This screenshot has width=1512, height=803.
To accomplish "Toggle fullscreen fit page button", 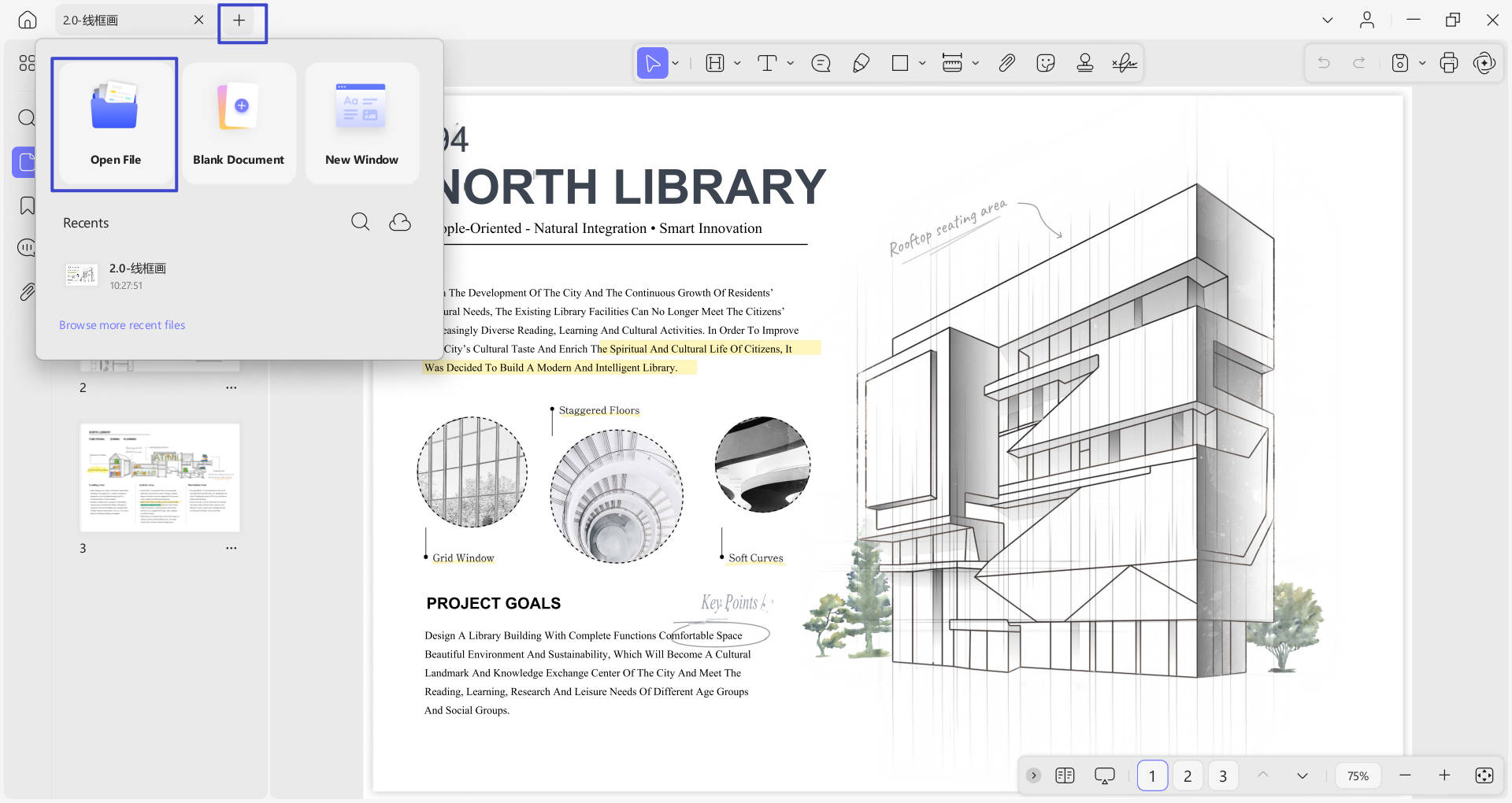I will [x=1484, y=775].
